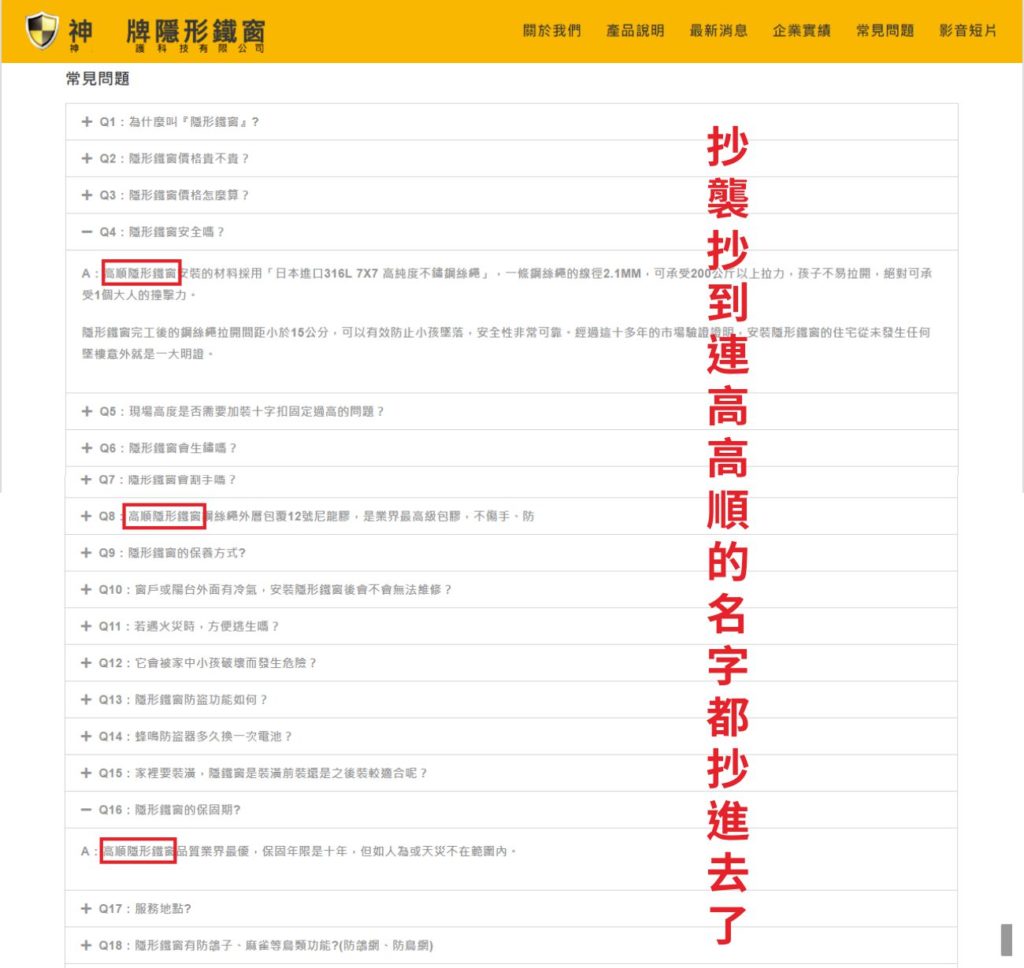The height and width of the screenshot is (968, 1024).
Task: Expand the plus icon for Q13
Action: [86, 699]
